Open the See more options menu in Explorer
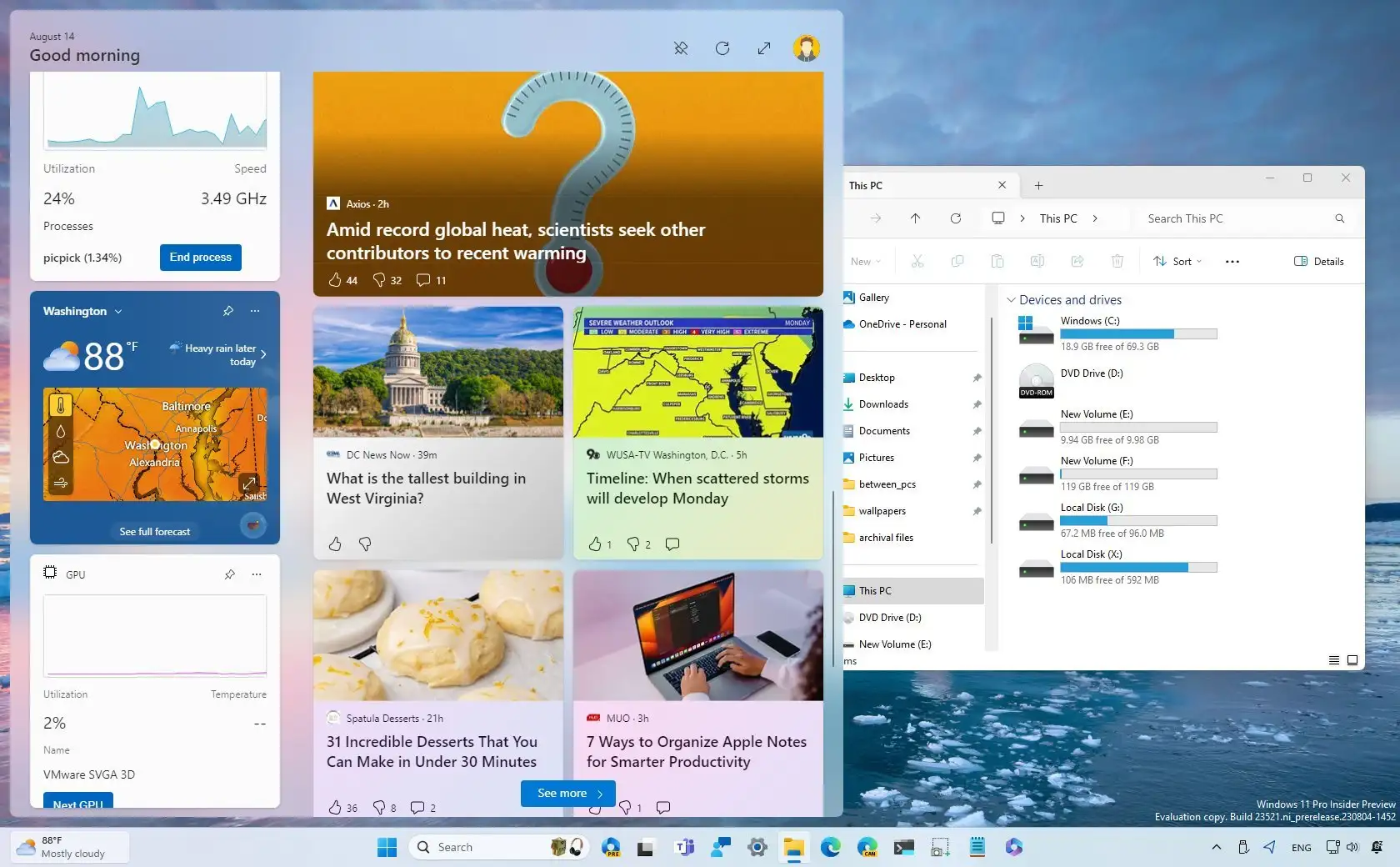Viewport: 1400px width, 867px height. click(x=1232, y=261)
